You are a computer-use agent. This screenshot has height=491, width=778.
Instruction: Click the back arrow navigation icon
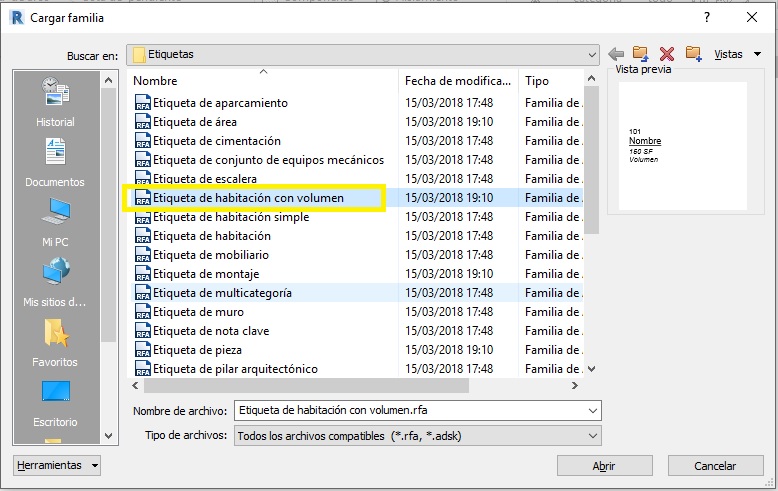click(x=616, y=54)
